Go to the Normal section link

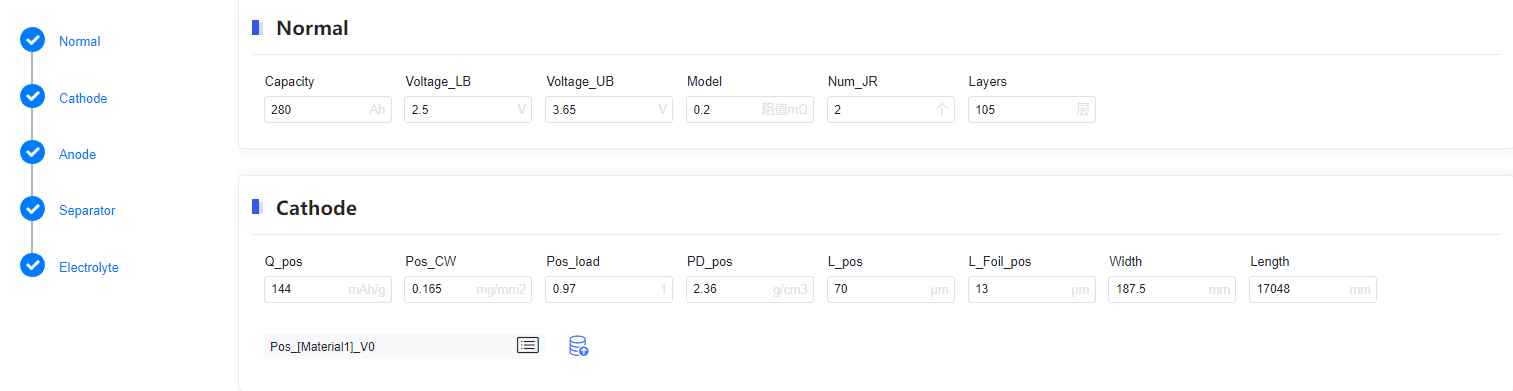[x=80, y=42]
